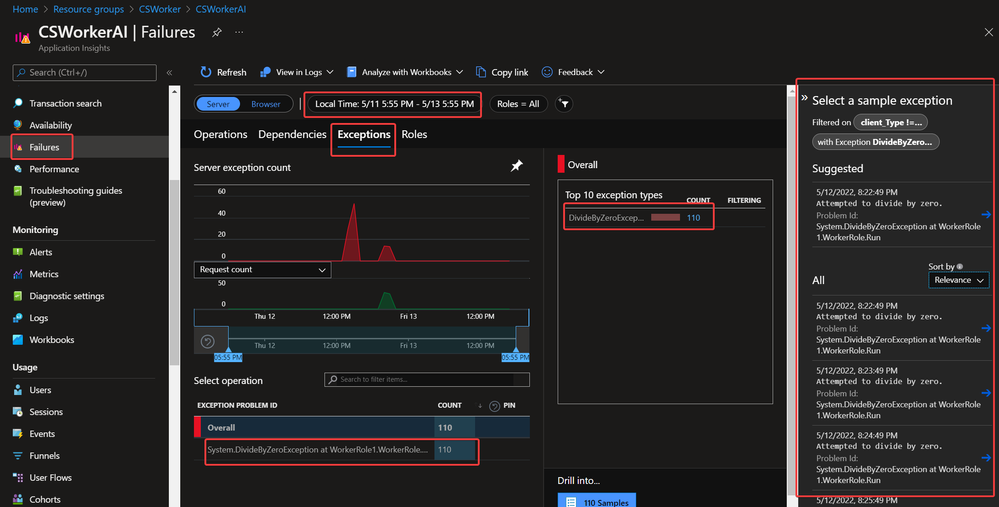
Task: Click the left 05:55 PM time range handle
Action: coord(228,357)
